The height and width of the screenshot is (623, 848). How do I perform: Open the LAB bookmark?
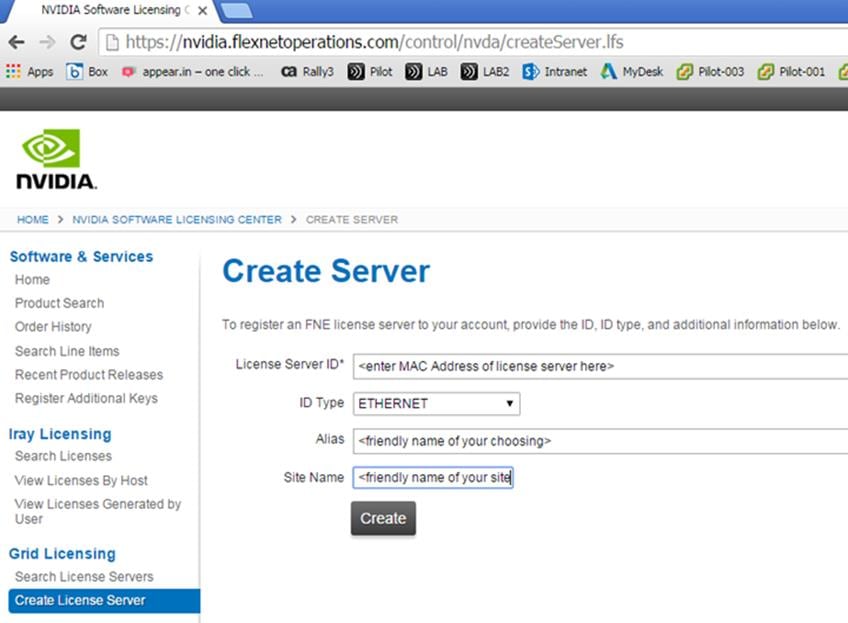click(427, 71)
